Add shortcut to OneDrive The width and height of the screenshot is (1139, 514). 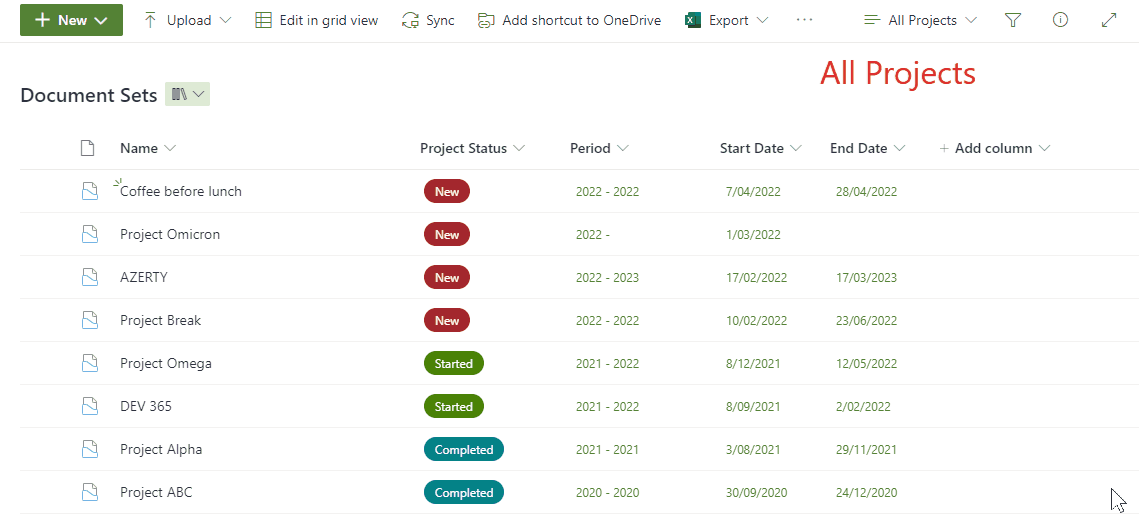pos(569,20)
